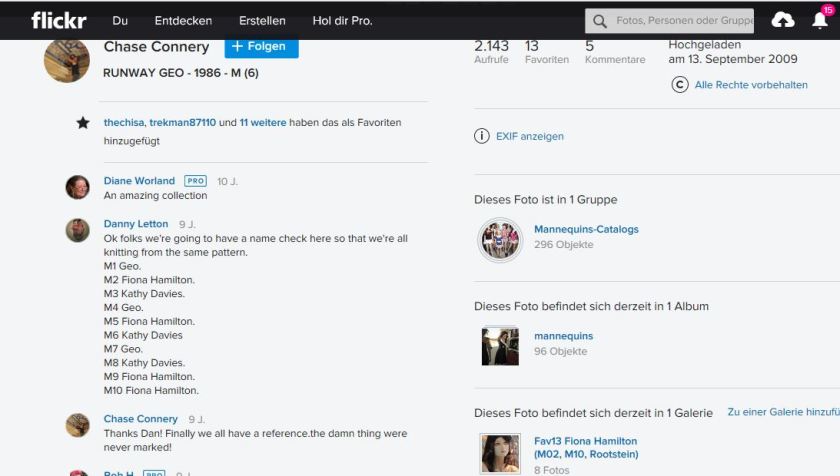Open the mannequins album thumbnail

500,345
